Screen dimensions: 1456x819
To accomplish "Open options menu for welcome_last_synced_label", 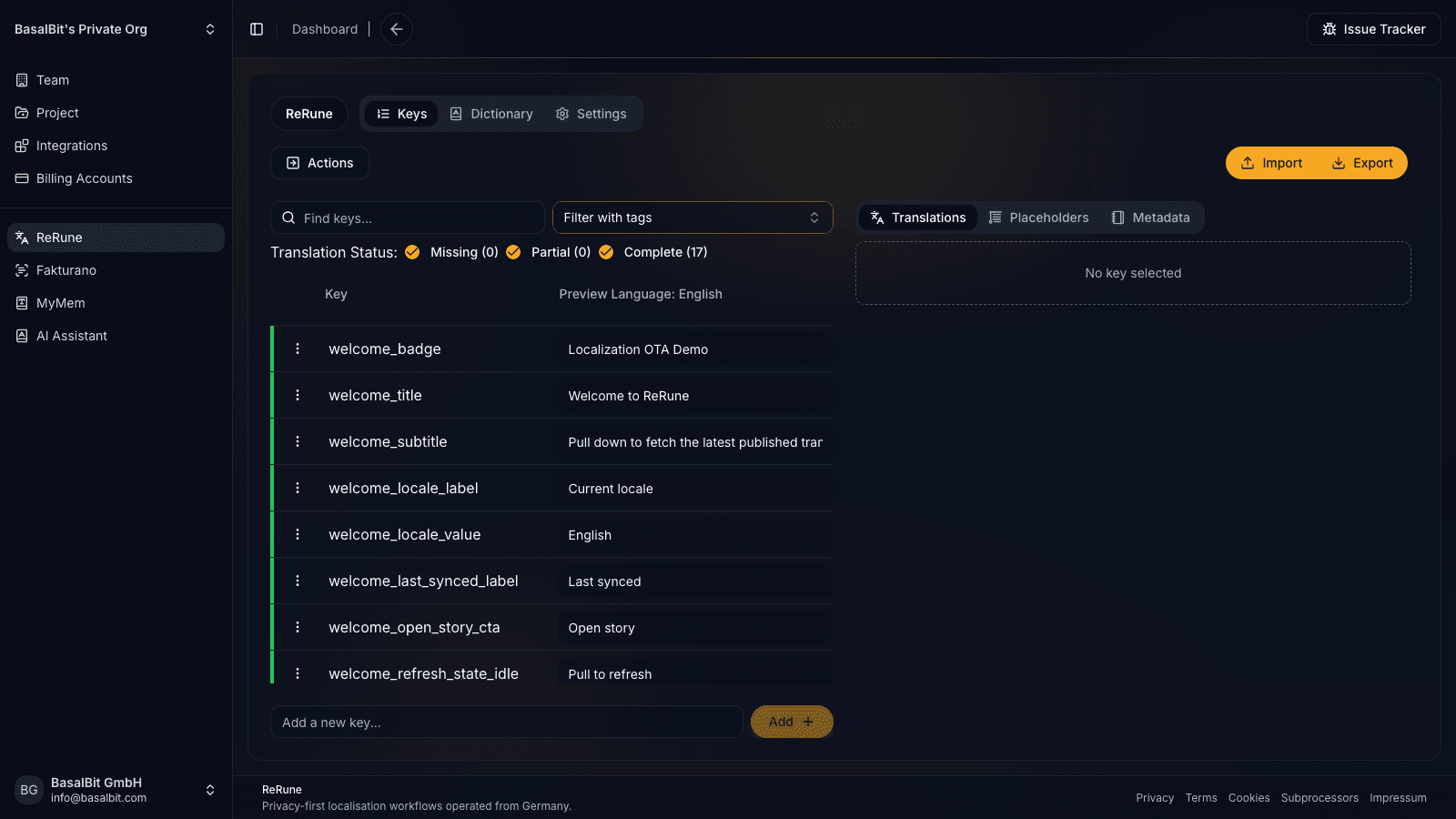I will tap(298, 581).
